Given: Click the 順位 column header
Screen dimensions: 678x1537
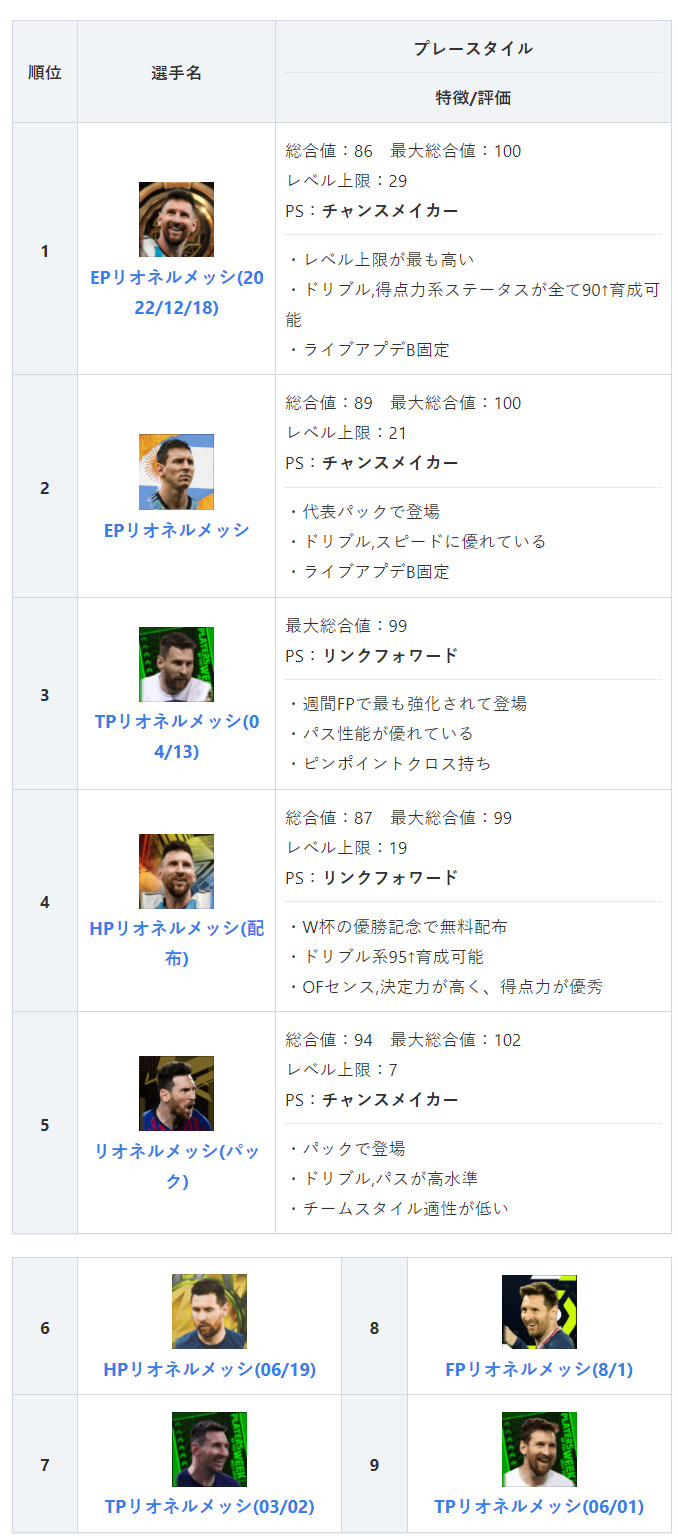Looking at the screenshot, I should click(x=45, y=72).
